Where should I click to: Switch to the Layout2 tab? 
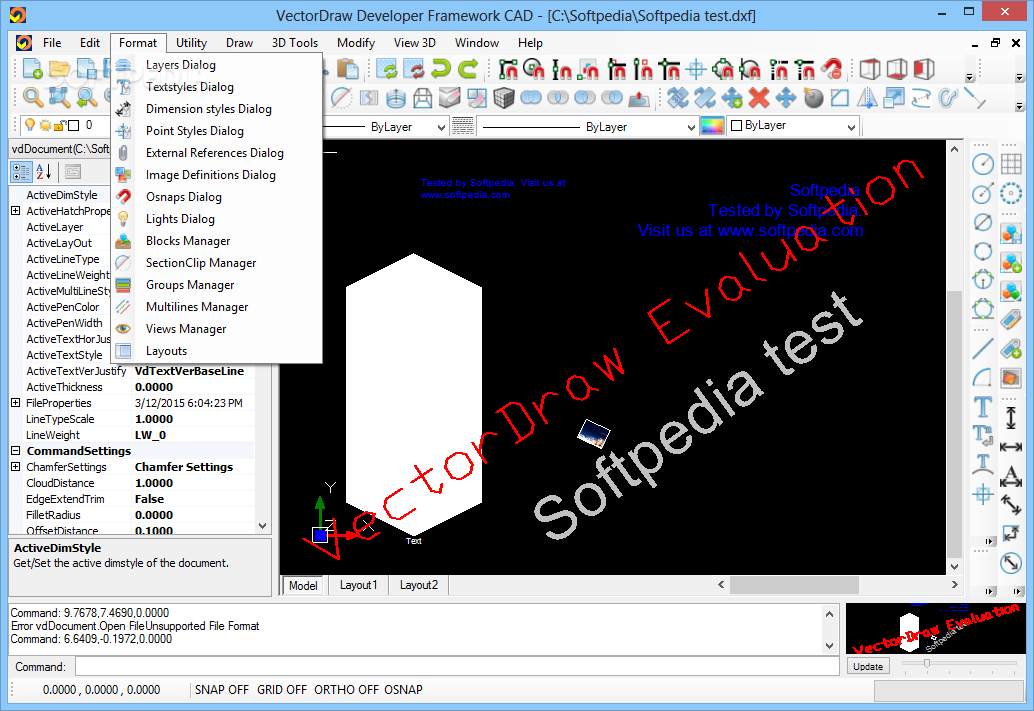tap(419, 585)
